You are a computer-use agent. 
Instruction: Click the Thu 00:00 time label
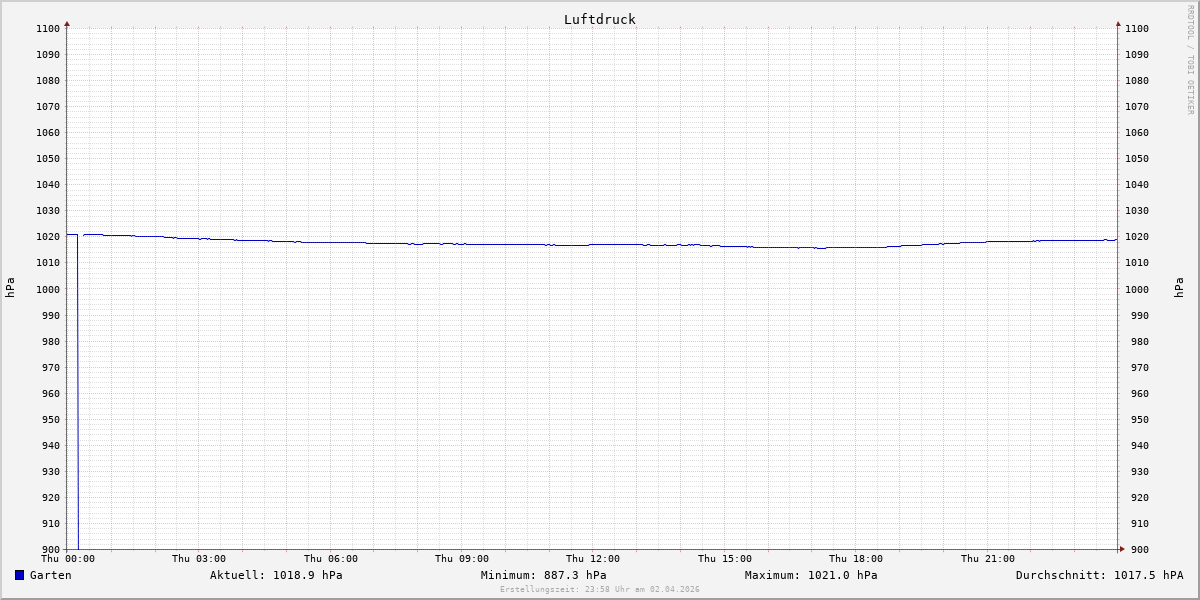tap(68, 559)
